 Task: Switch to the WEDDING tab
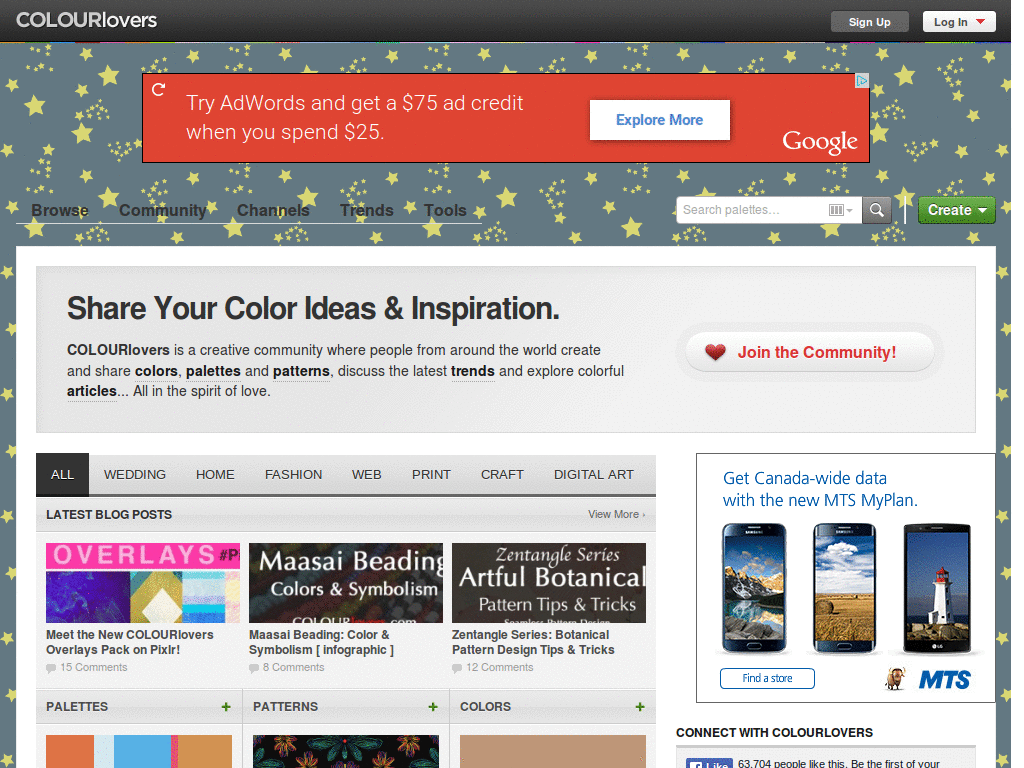[135, 475]
